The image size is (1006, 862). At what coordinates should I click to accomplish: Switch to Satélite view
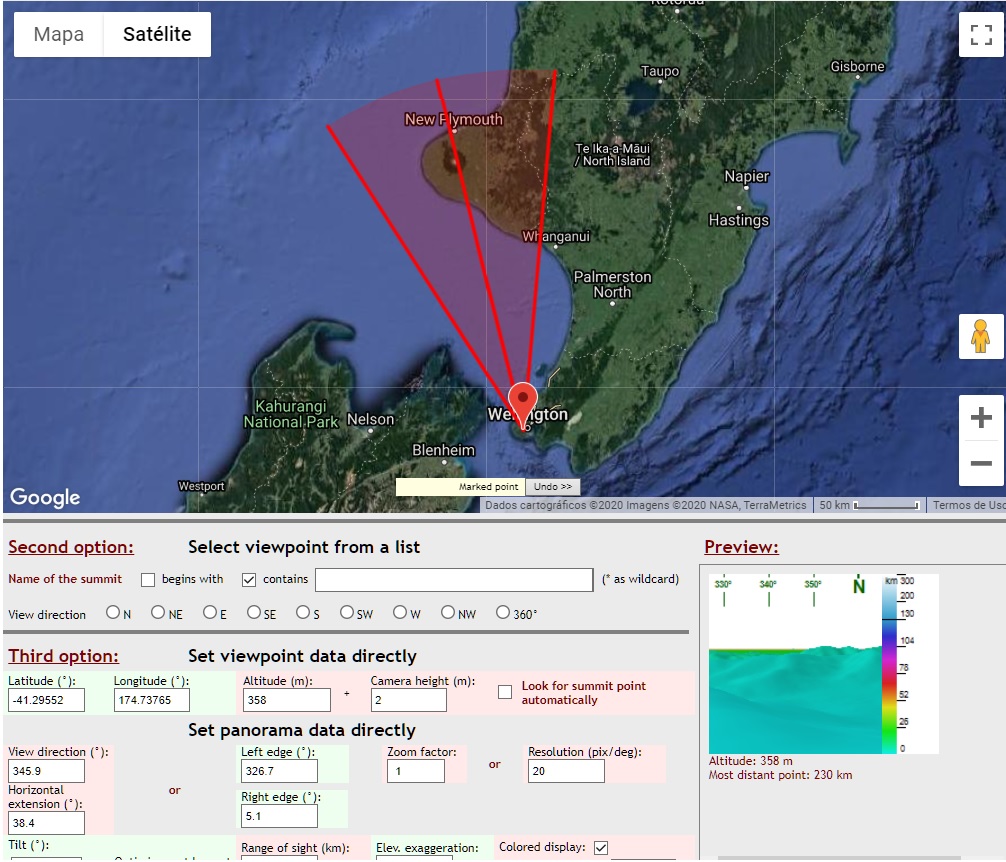click(x=157, y=34)
